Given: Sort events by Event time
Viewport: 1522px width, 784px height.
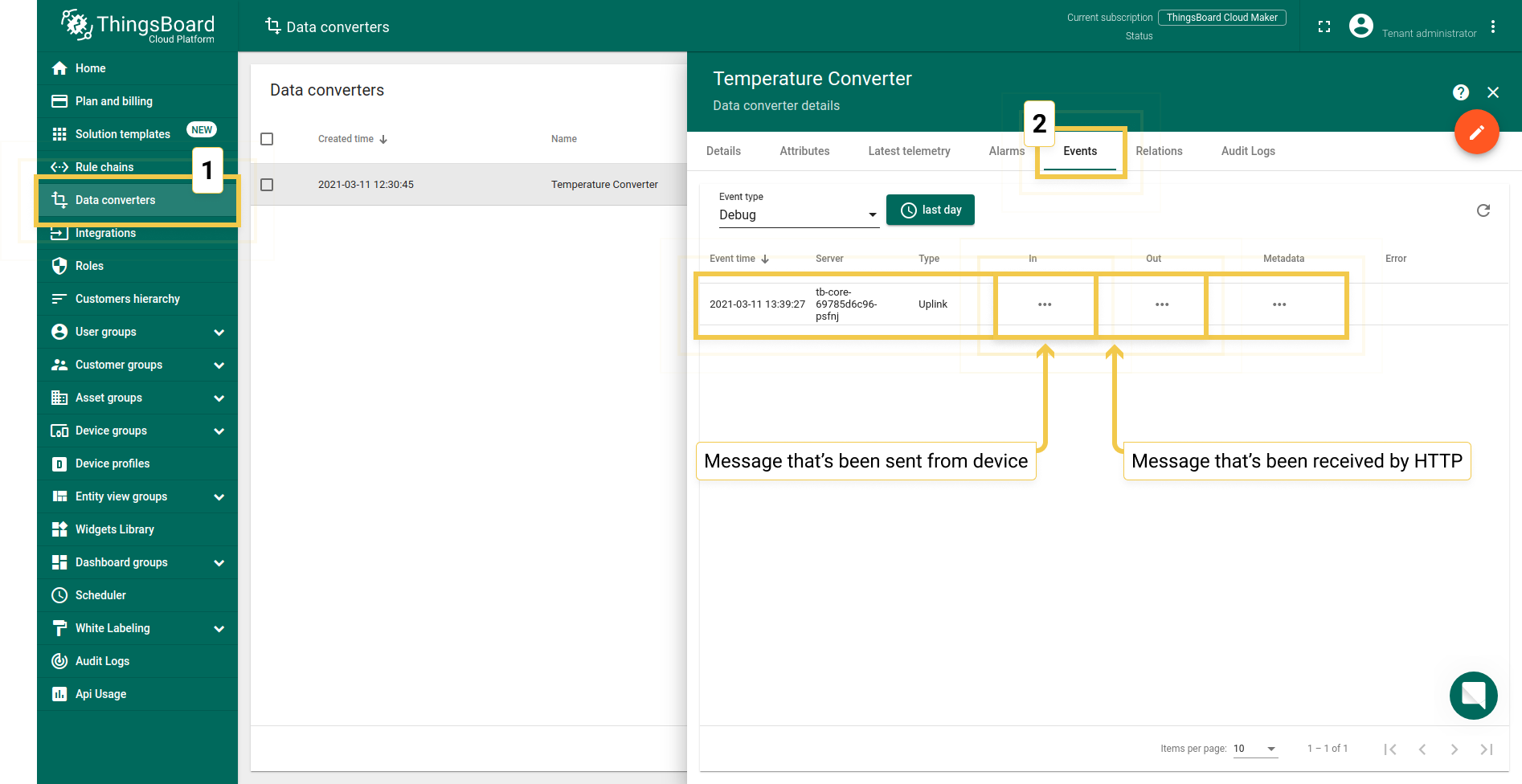Looking at the screenshot, I should [739, 259].
